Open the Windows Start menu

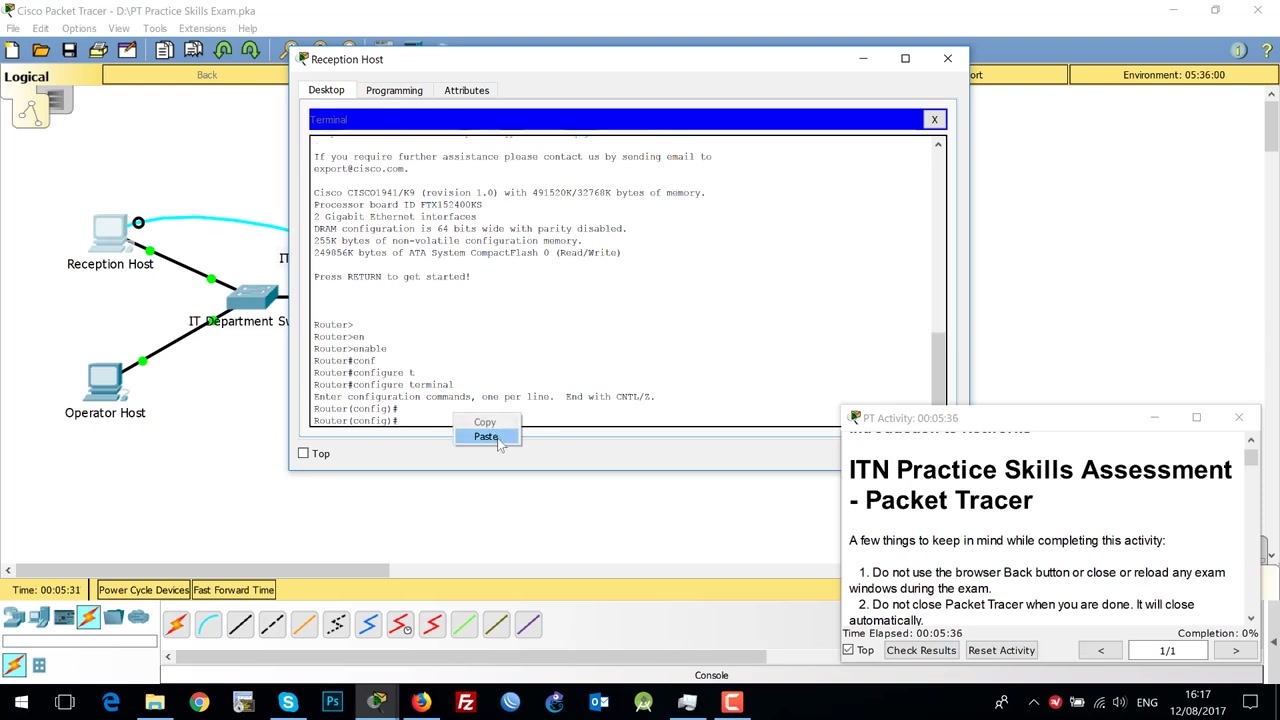pyautogui.click(x=21, y=703)
